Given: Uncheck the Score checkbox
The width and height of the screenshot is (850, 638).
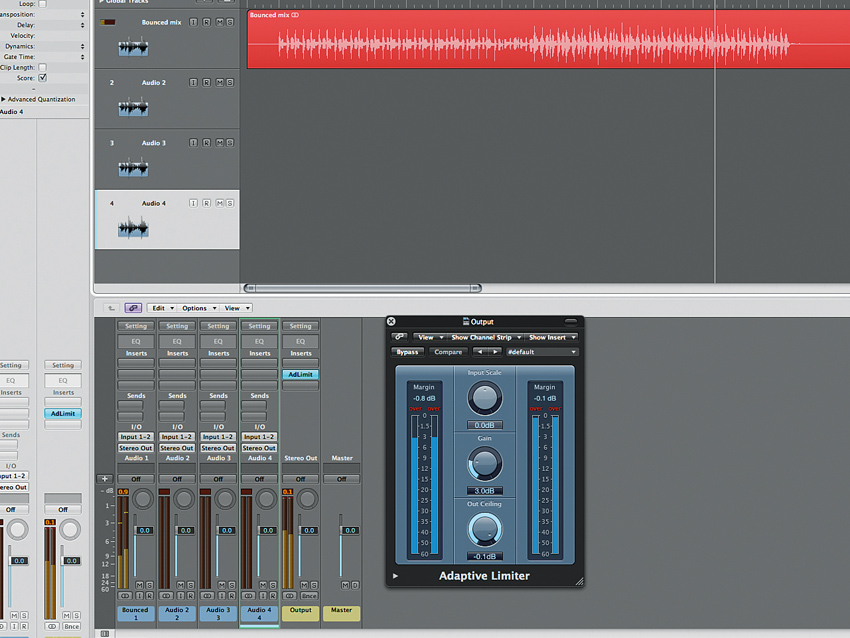Looking at the screenshot, I should coord(42,77).
